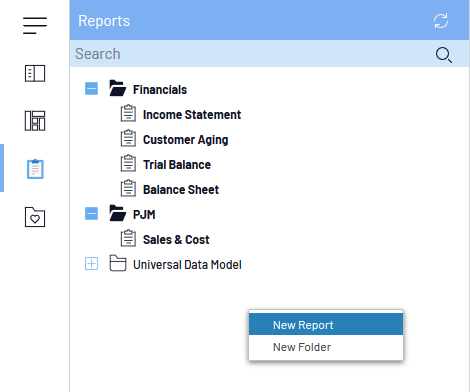Click the refresh icon in Reports header
Screen dimensions: 470x392
tap(441, 21)
